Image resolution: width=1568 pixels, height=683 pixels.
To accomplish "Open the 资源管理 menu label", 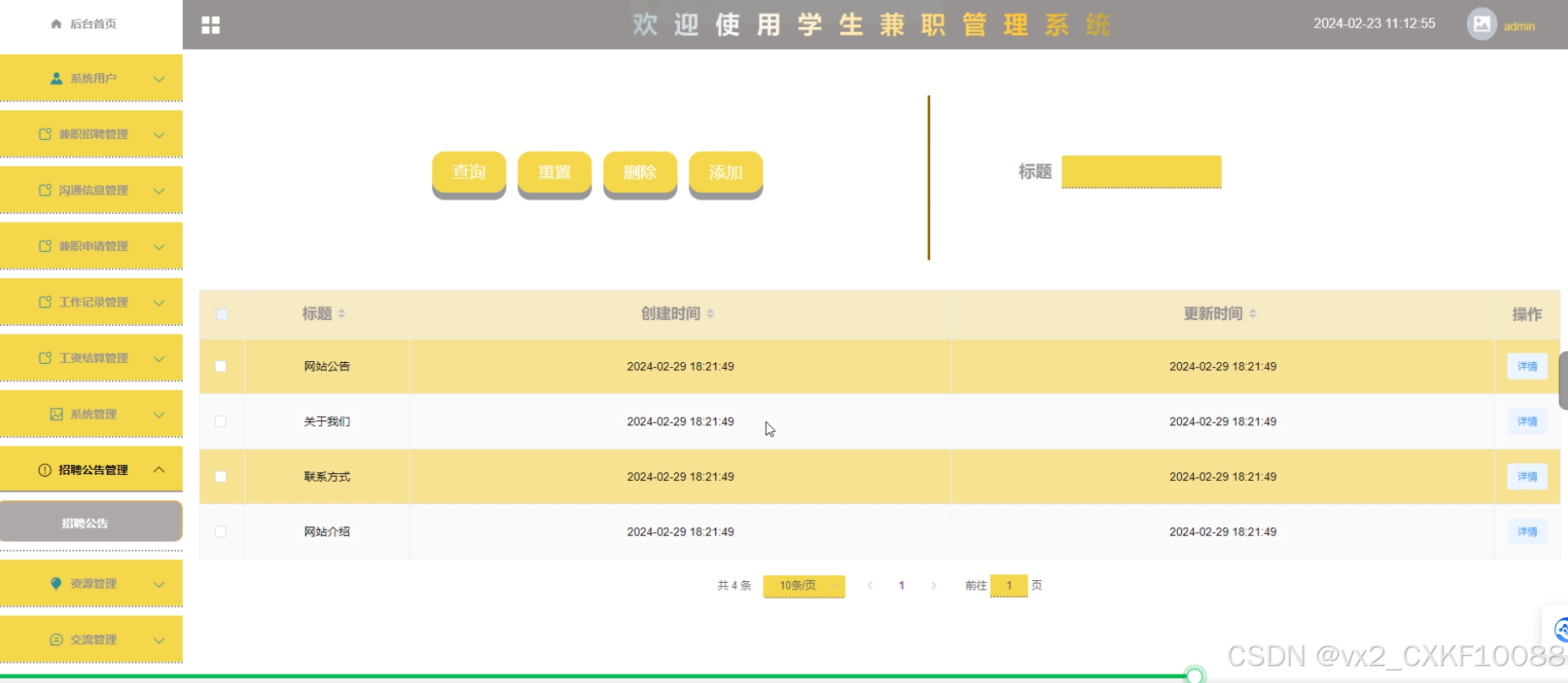I will (94, 584).
